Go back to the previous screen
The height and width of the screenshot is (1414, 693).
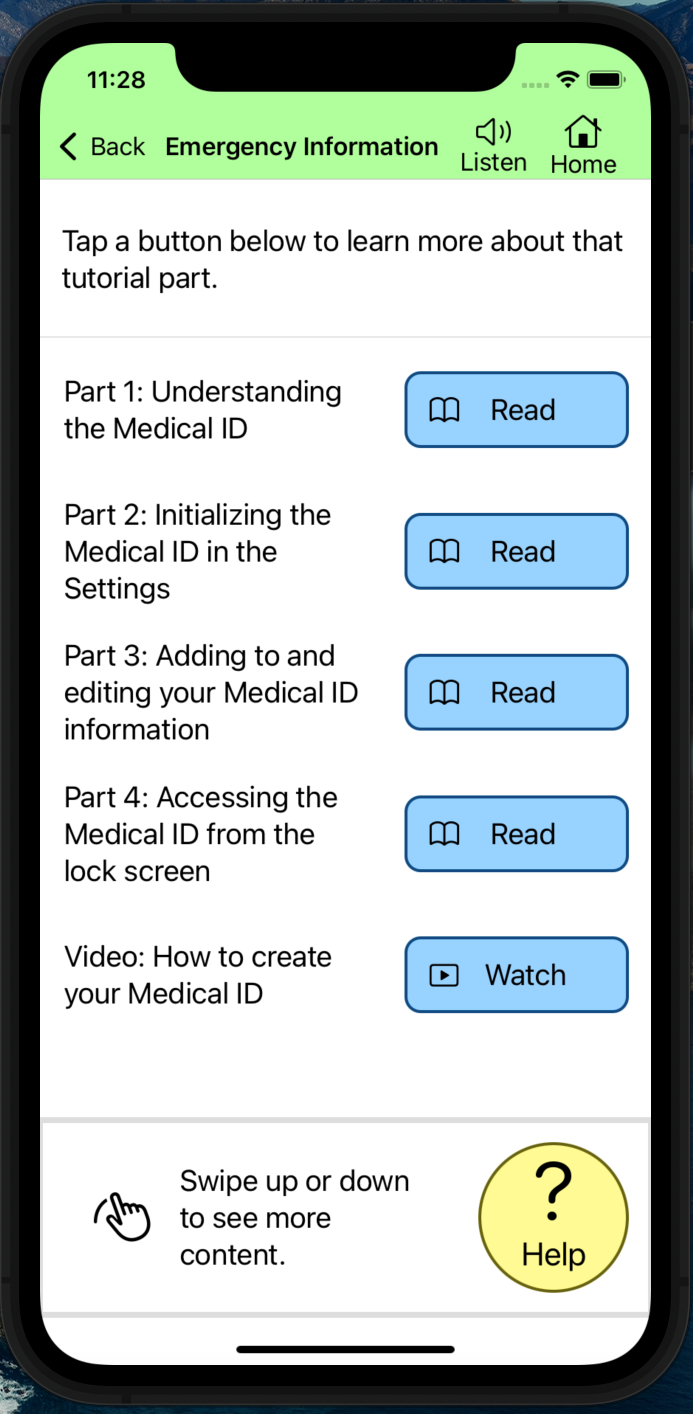(98, 145)
